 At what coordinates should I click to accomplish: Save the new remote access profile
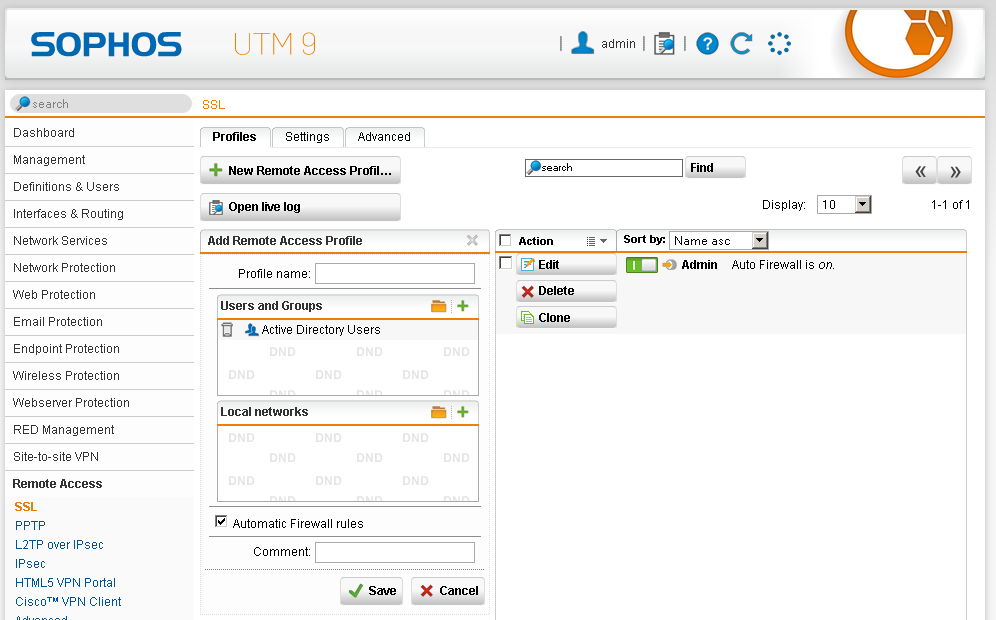point(372,591)
